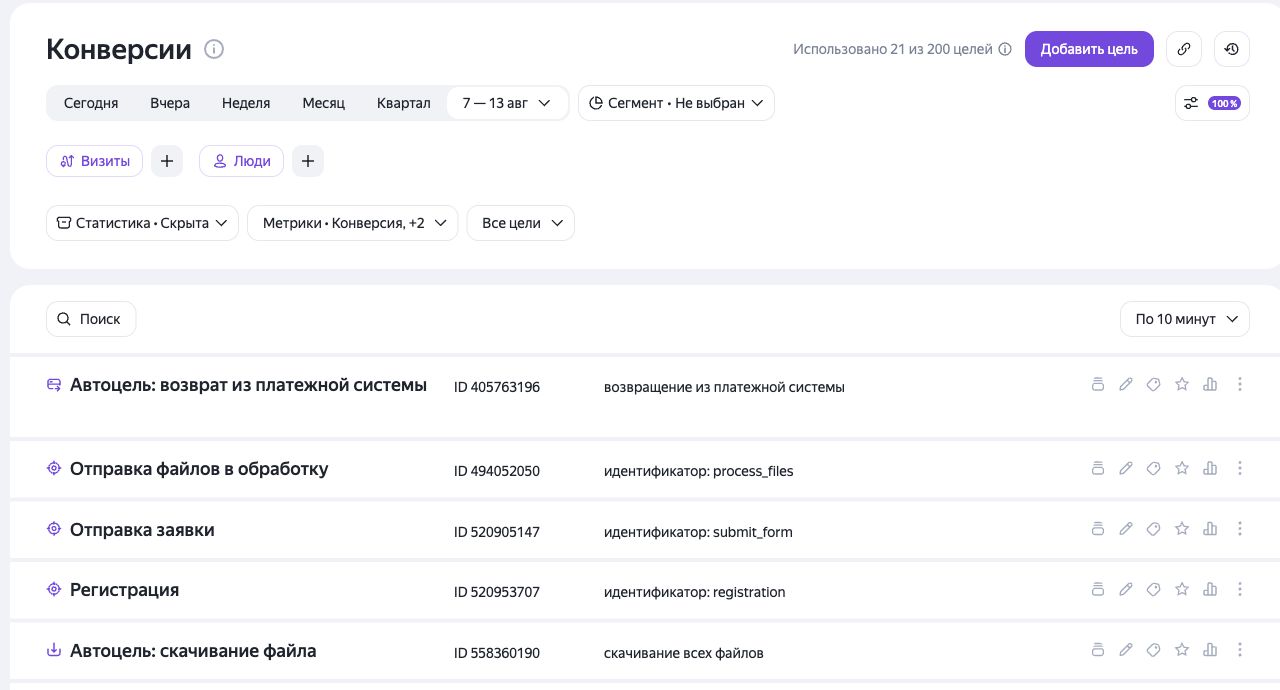This screenshot has height=690, width=1280.
Task: Switch to the Квартал period tab
Action: tap(404, 103)
